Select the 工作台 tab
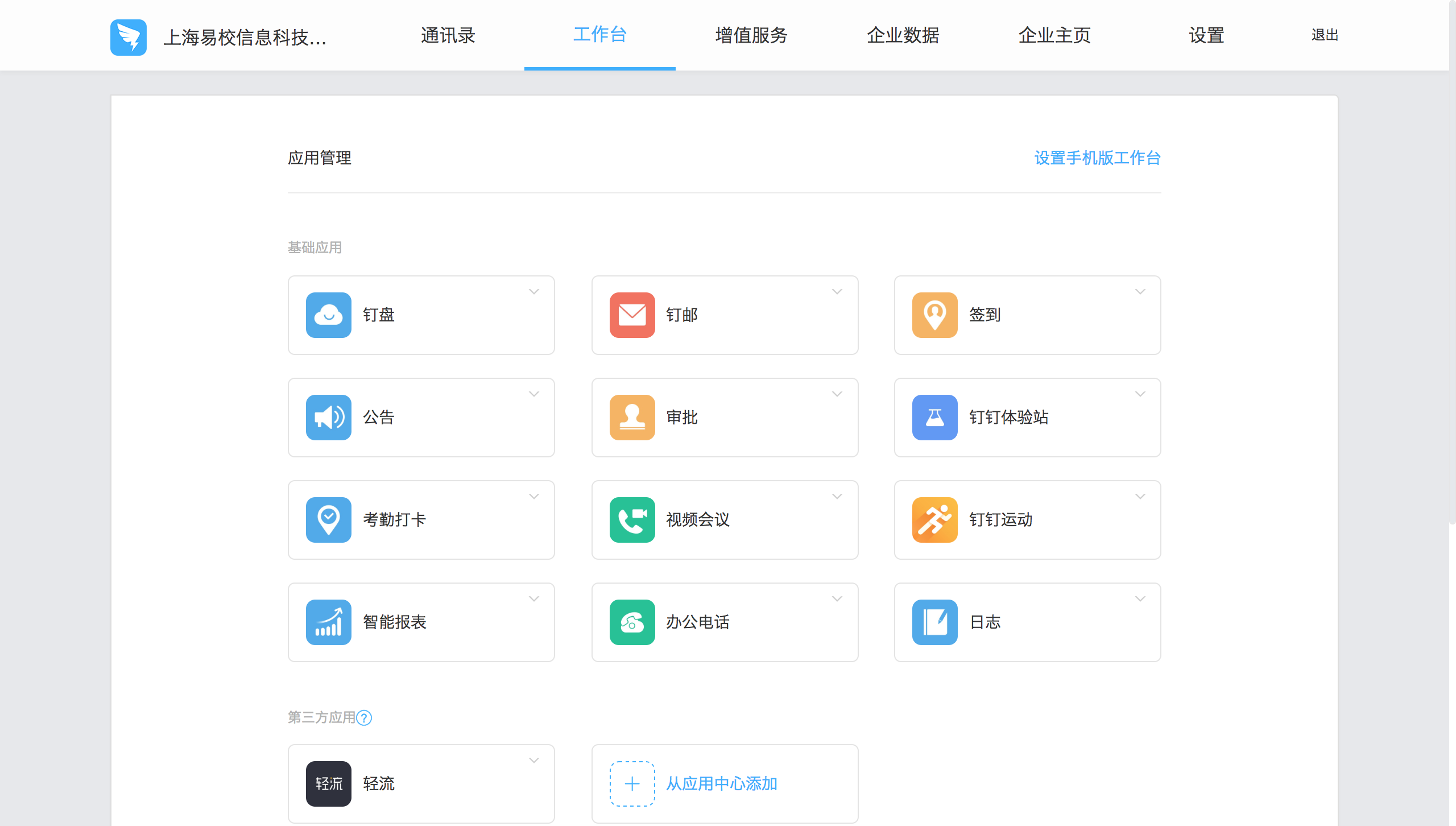Screen dimensions: 1456x826 tap(600, 35)
